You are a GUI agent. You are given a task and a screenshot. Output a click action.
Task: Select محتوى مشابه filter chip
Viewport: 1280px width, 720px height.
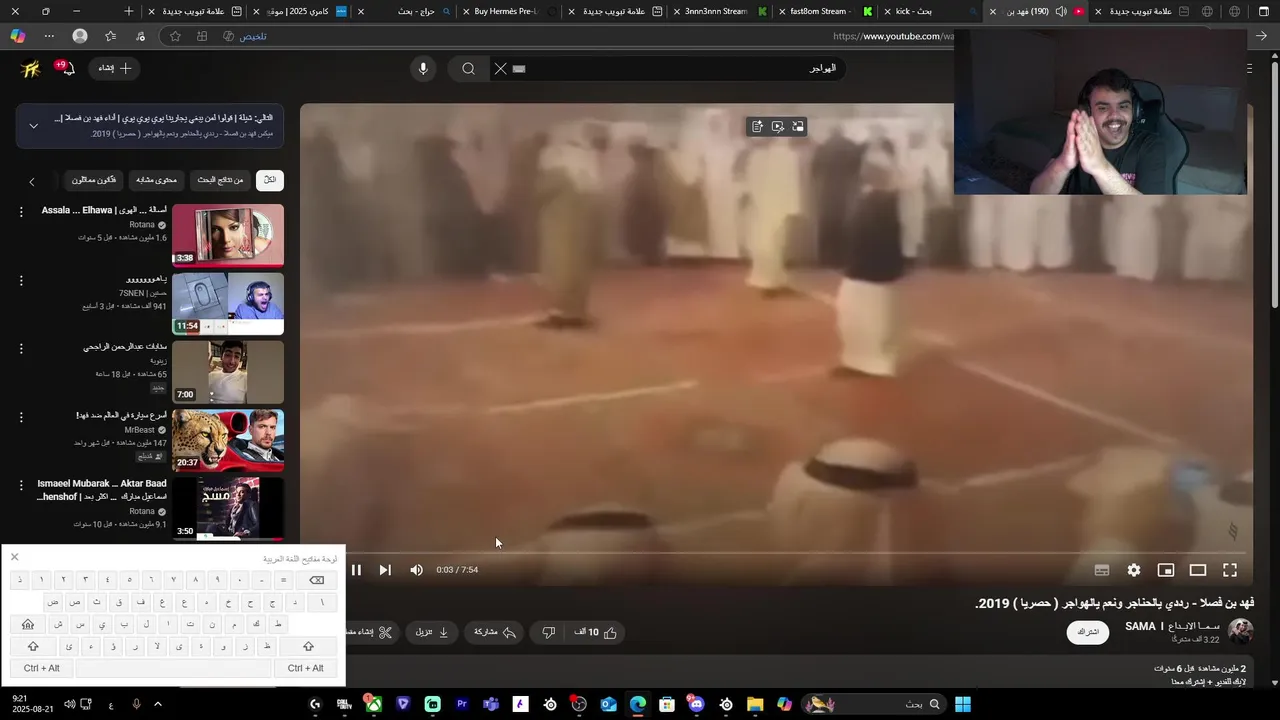[x=157, y=180]
